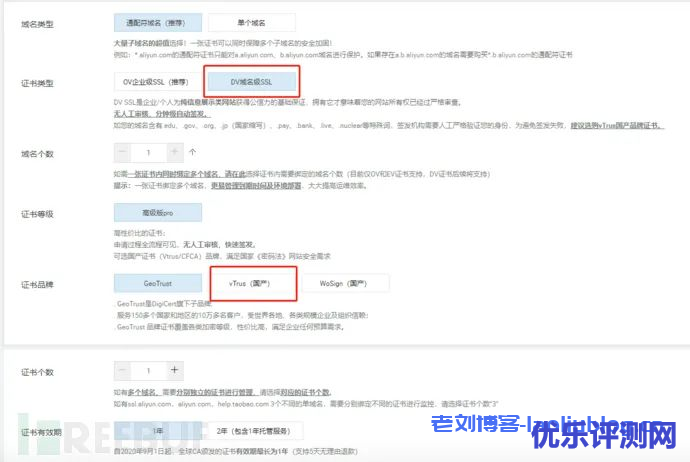The width and height of the screenshot is (690, 462).
Task: Choose DV域名级SSL certificate type
Action: pos(251,82)
